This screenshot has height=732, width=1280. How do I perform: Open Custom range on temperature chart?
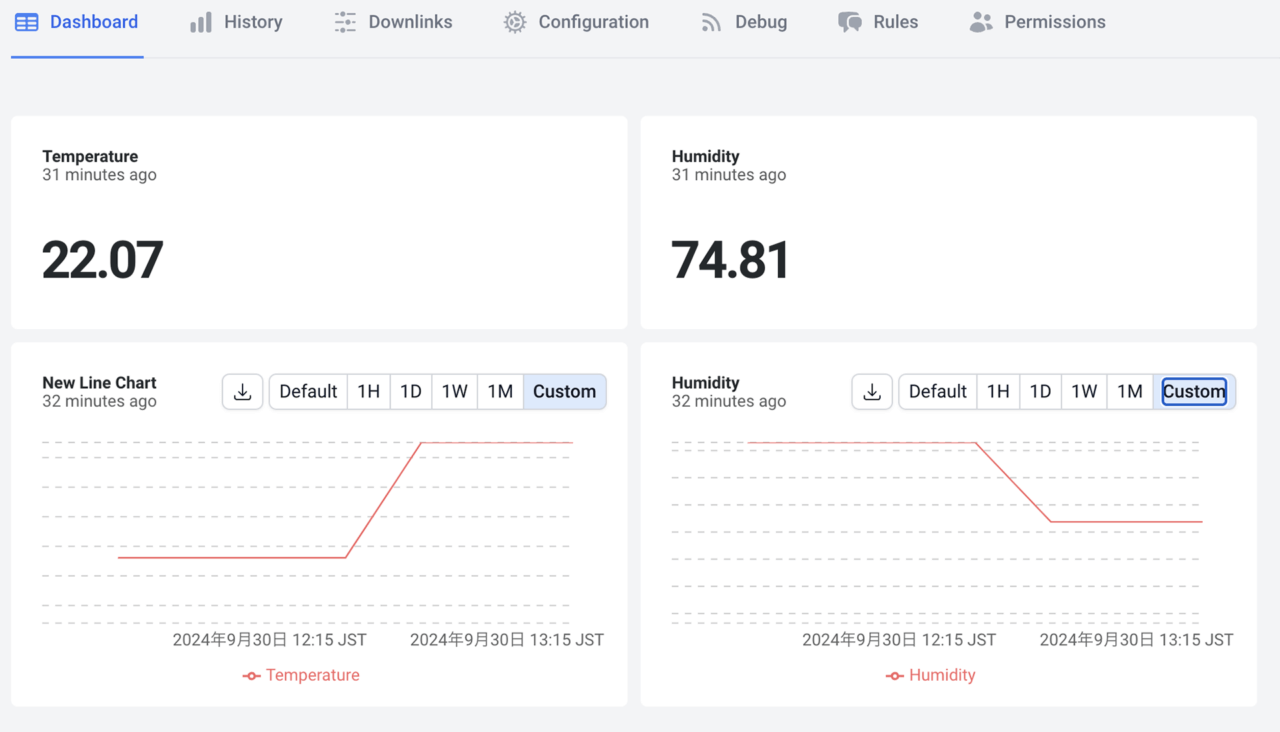pos(564,392)
